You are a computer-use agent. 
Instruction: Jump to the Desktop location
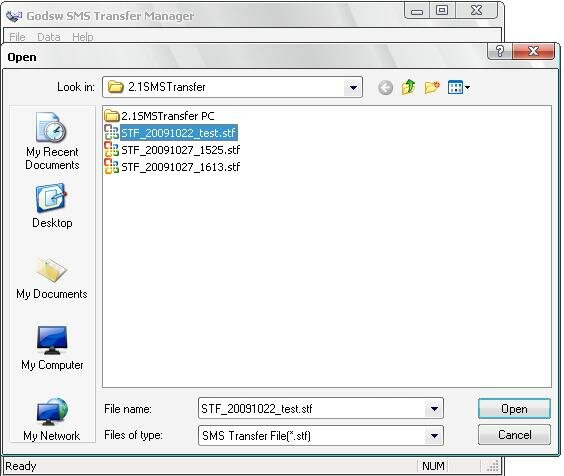point(52,206)
